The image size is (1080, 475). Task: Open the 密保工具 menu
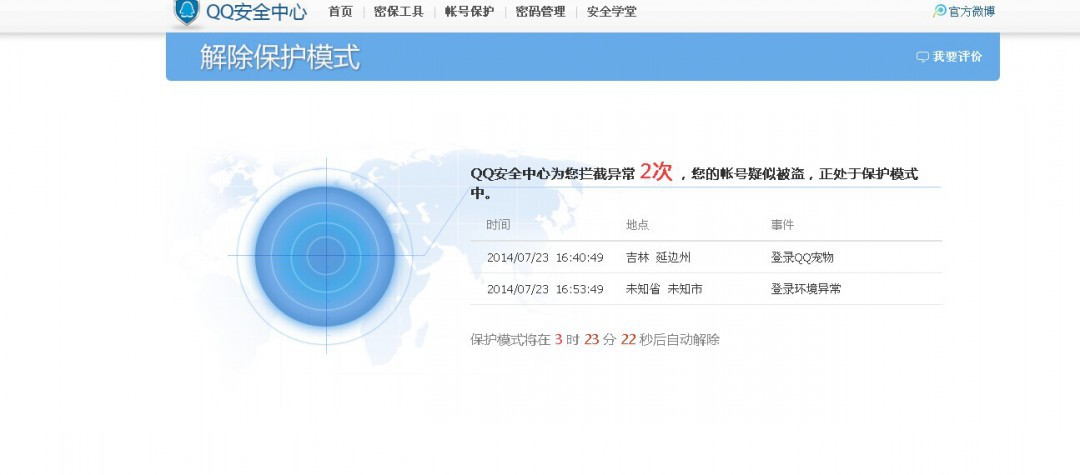[x=399, y=12]
